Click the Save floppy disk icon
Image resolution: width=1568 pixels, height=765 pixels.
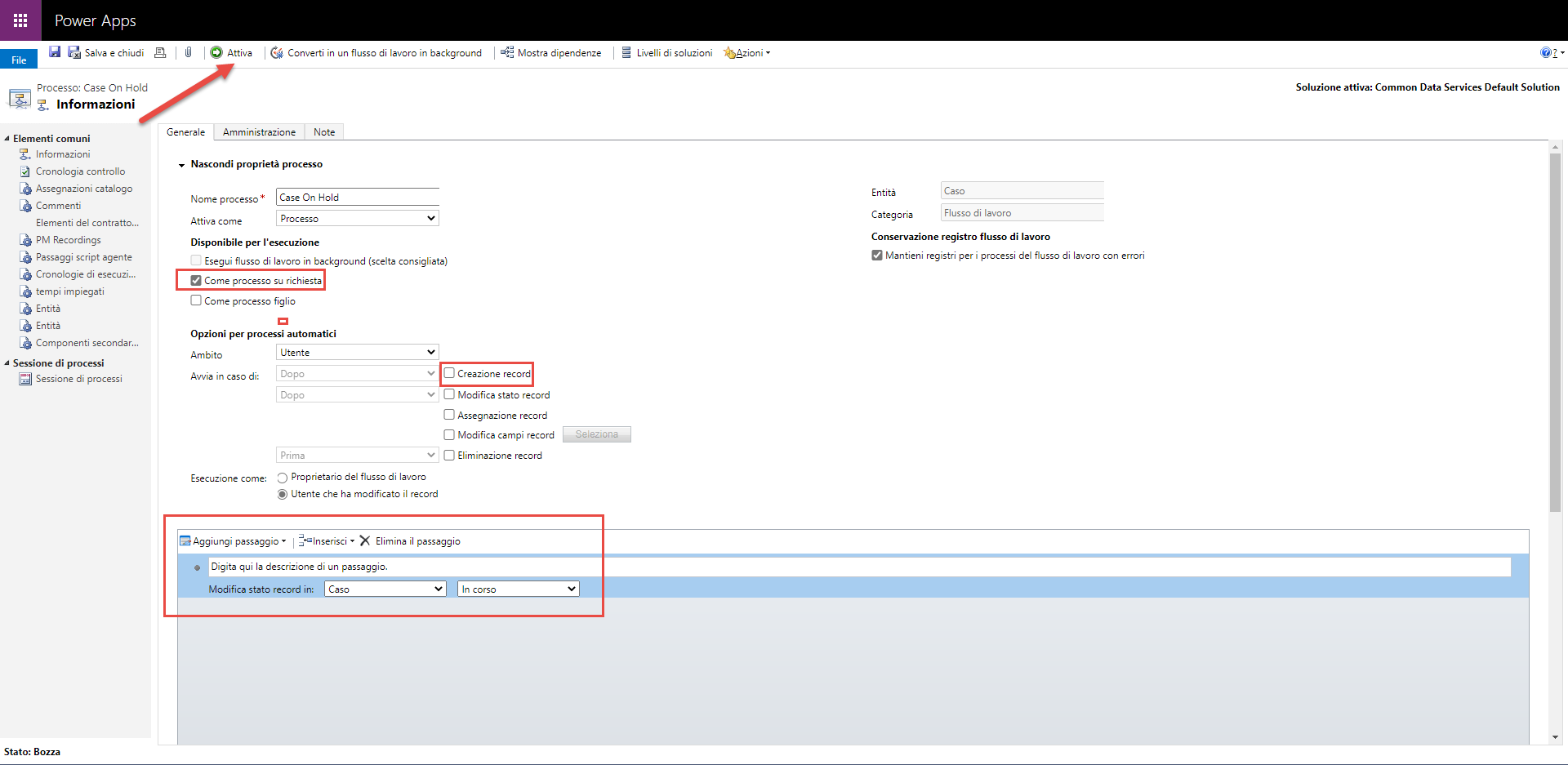pos(55,52)
